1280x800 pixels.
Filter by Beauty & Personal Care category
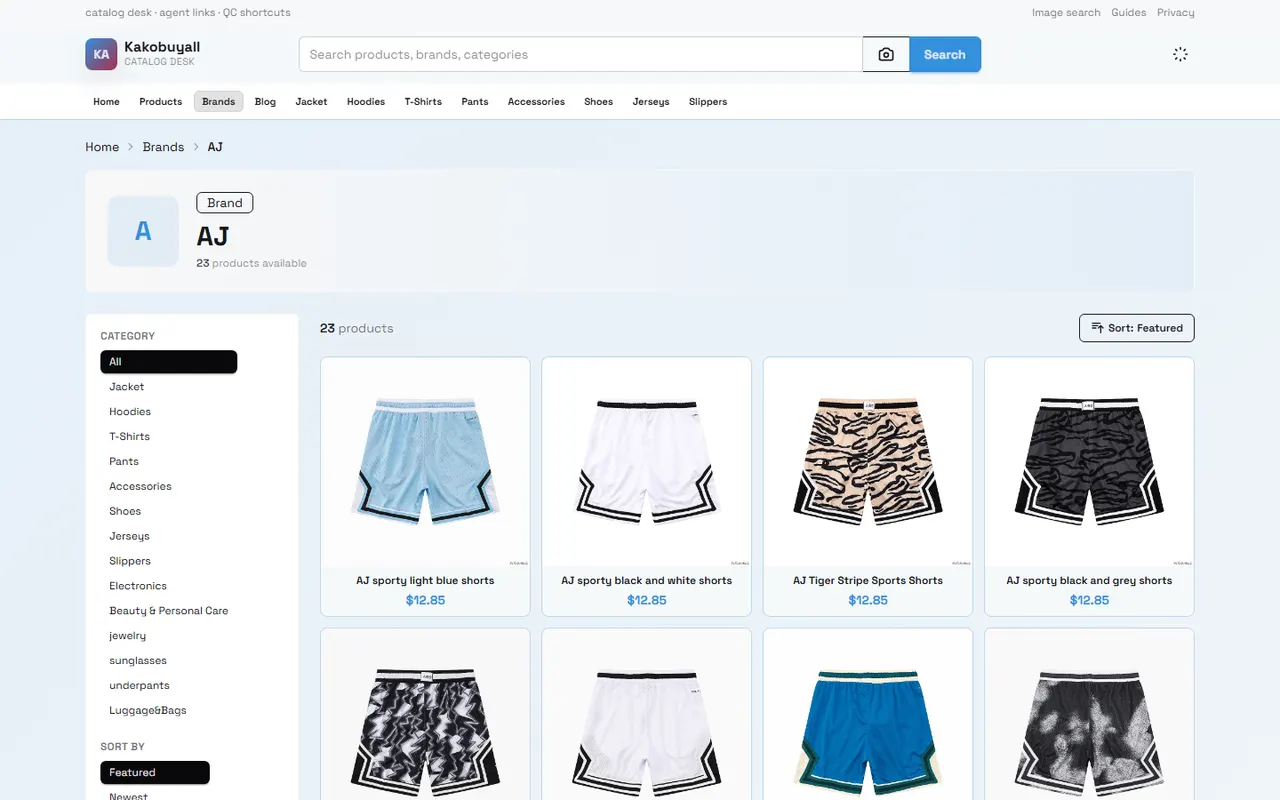point(169,611)
